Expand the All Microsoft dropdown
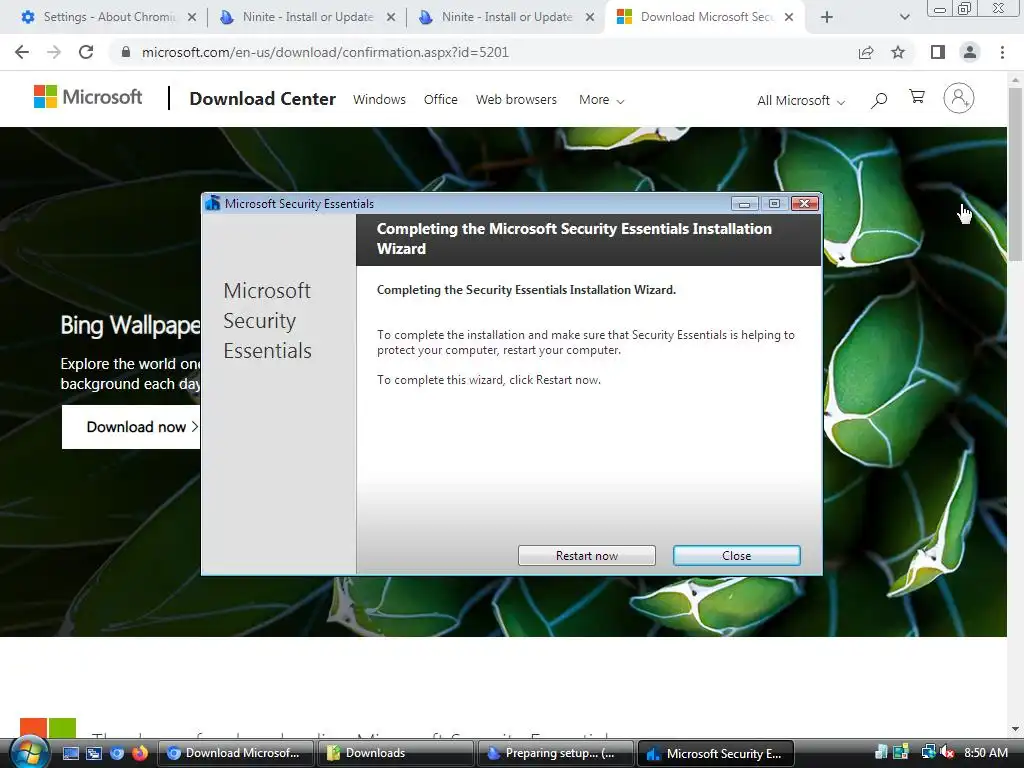The height and width of the screenshot is (768, 1024). click(x=801, y=101)
